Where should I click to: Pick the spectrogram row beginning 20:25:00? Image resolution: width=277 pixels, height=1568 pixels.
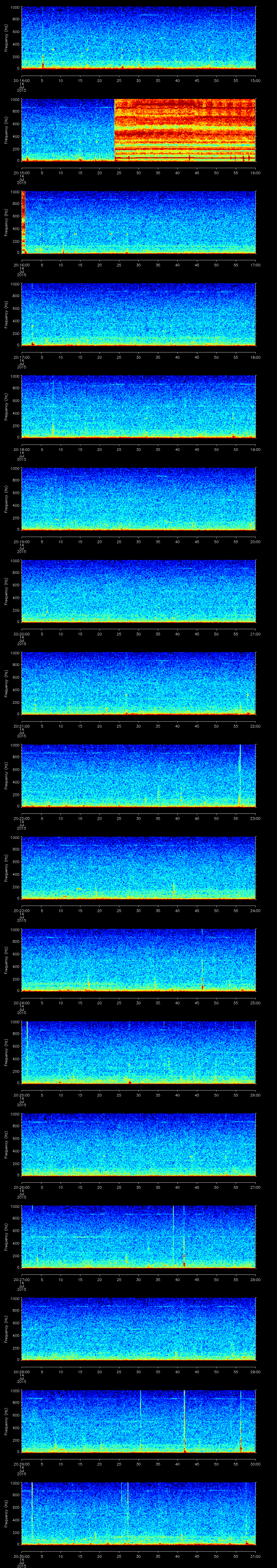coord(139,1052)
